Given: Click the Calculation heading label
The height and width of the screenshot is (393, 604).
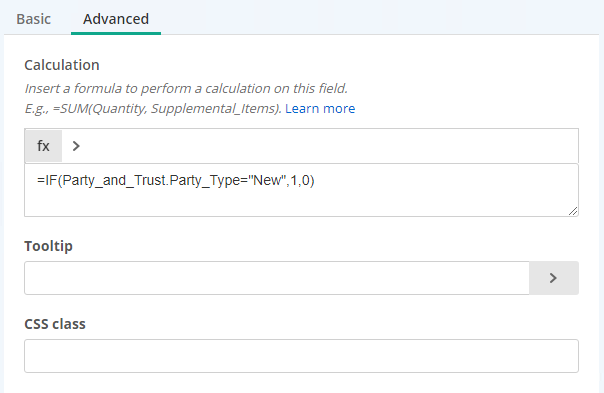Looking at the screenshot, I should 62,65.
